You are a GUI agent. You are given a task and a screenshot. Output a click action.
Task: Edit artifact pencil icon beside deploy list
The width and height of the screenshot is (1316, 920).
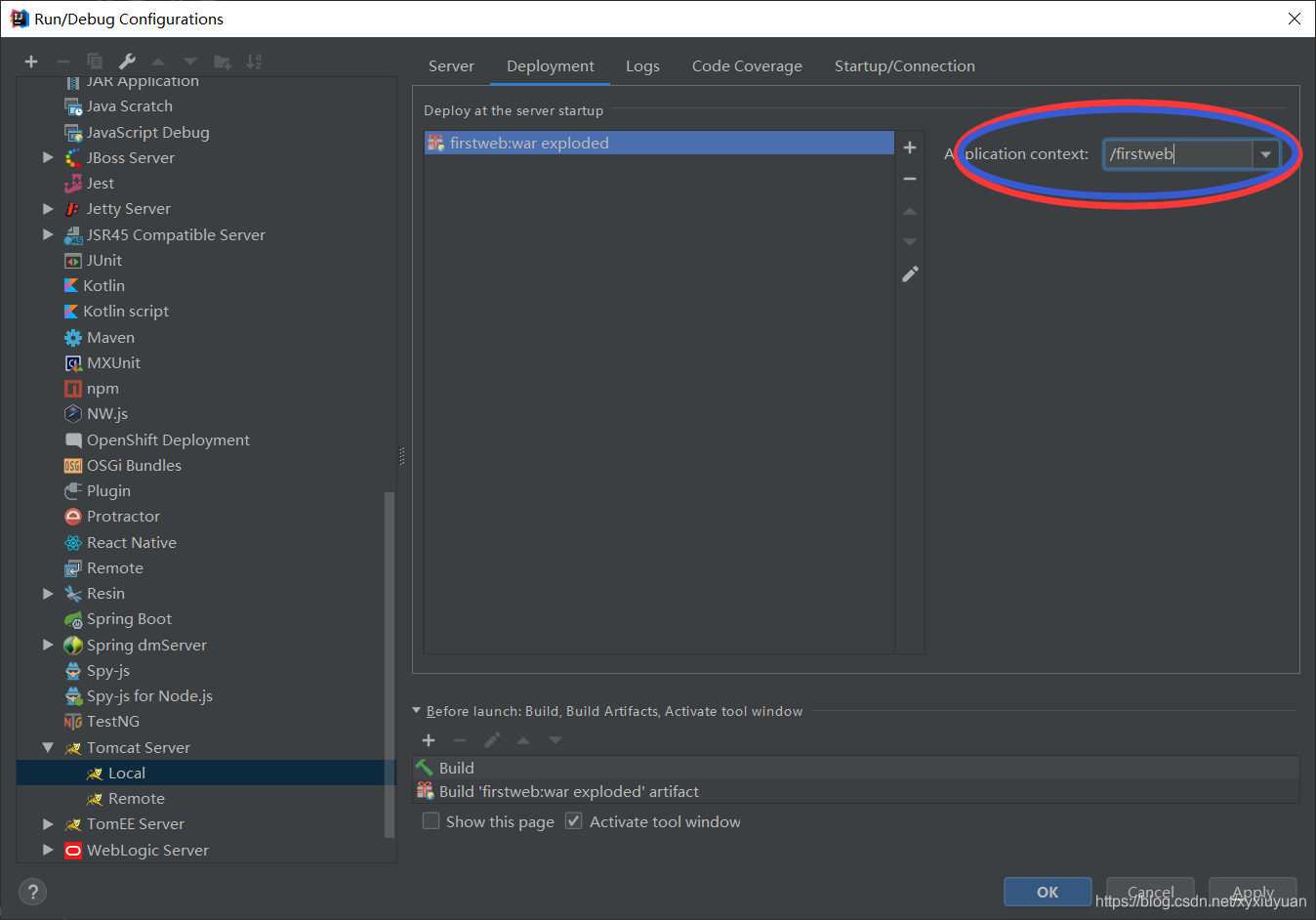point(910,274)
